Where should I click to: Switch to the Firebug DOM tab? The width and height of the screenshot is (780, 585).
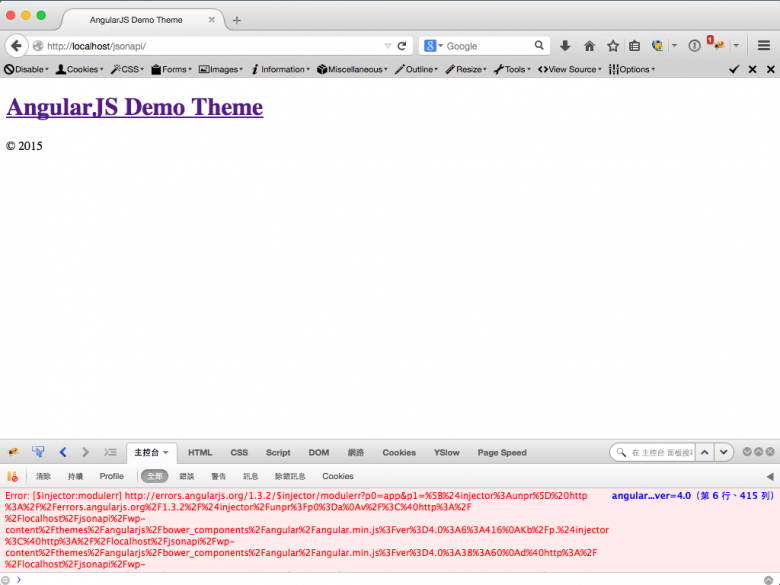point(319,453)
